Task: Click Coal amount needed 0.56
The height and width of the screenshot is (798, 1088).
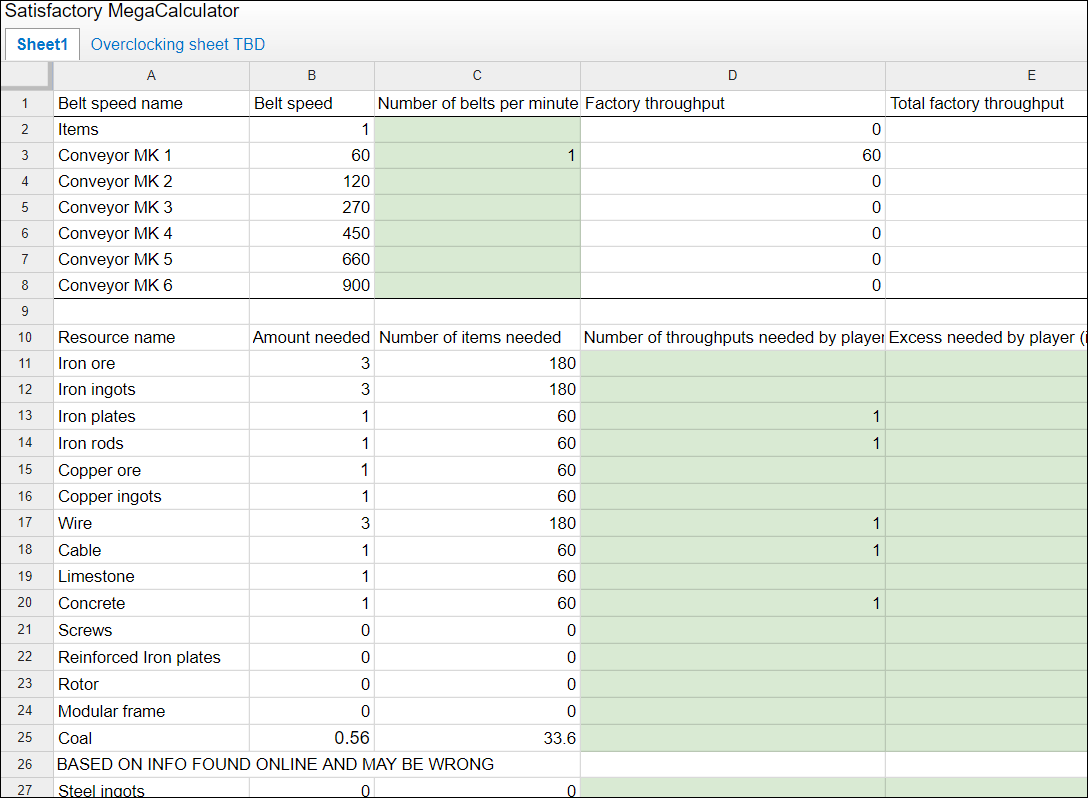Action: tap(312, 738)
